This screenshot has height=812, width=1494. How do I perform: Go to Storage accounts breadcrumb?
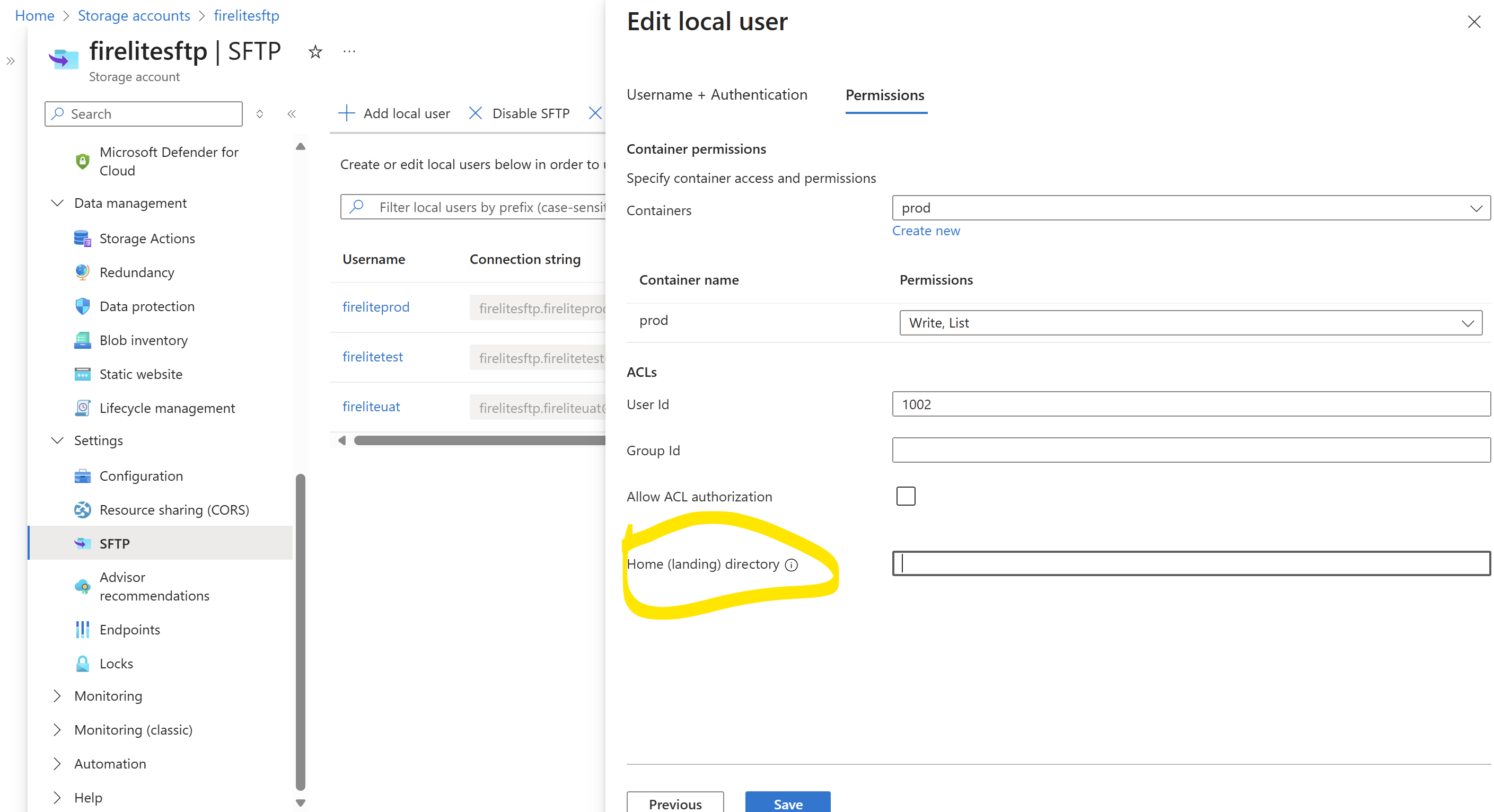coord(134,16)
